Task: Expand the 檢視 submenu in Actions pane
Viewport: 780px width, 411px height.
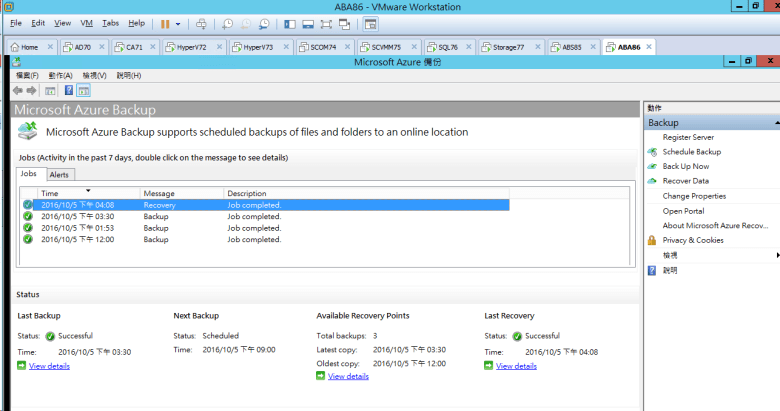Action: pyautogui.click(x=775, y=255)
